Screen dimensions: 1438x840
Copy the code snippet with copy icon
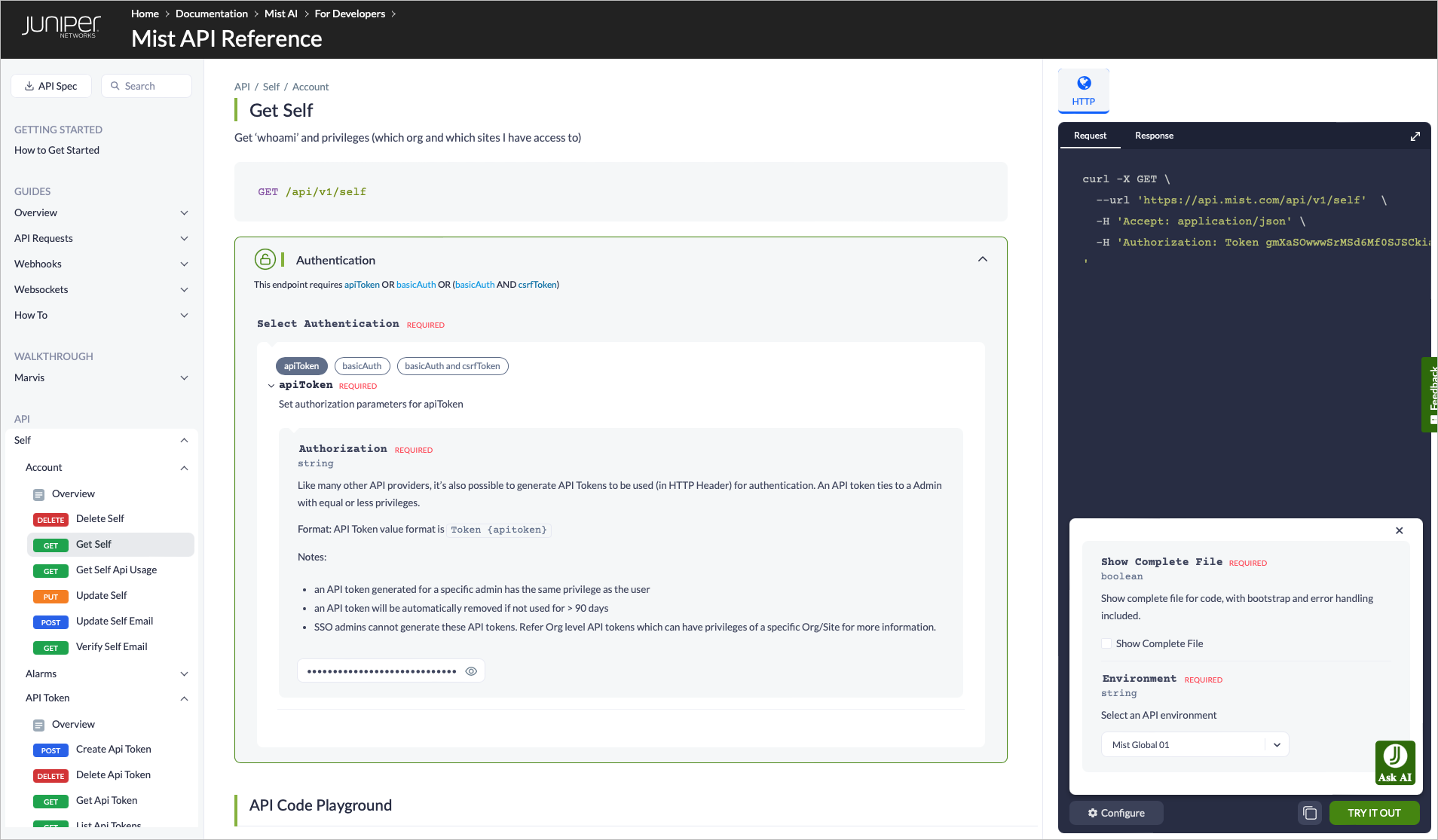click(1310, 813)
